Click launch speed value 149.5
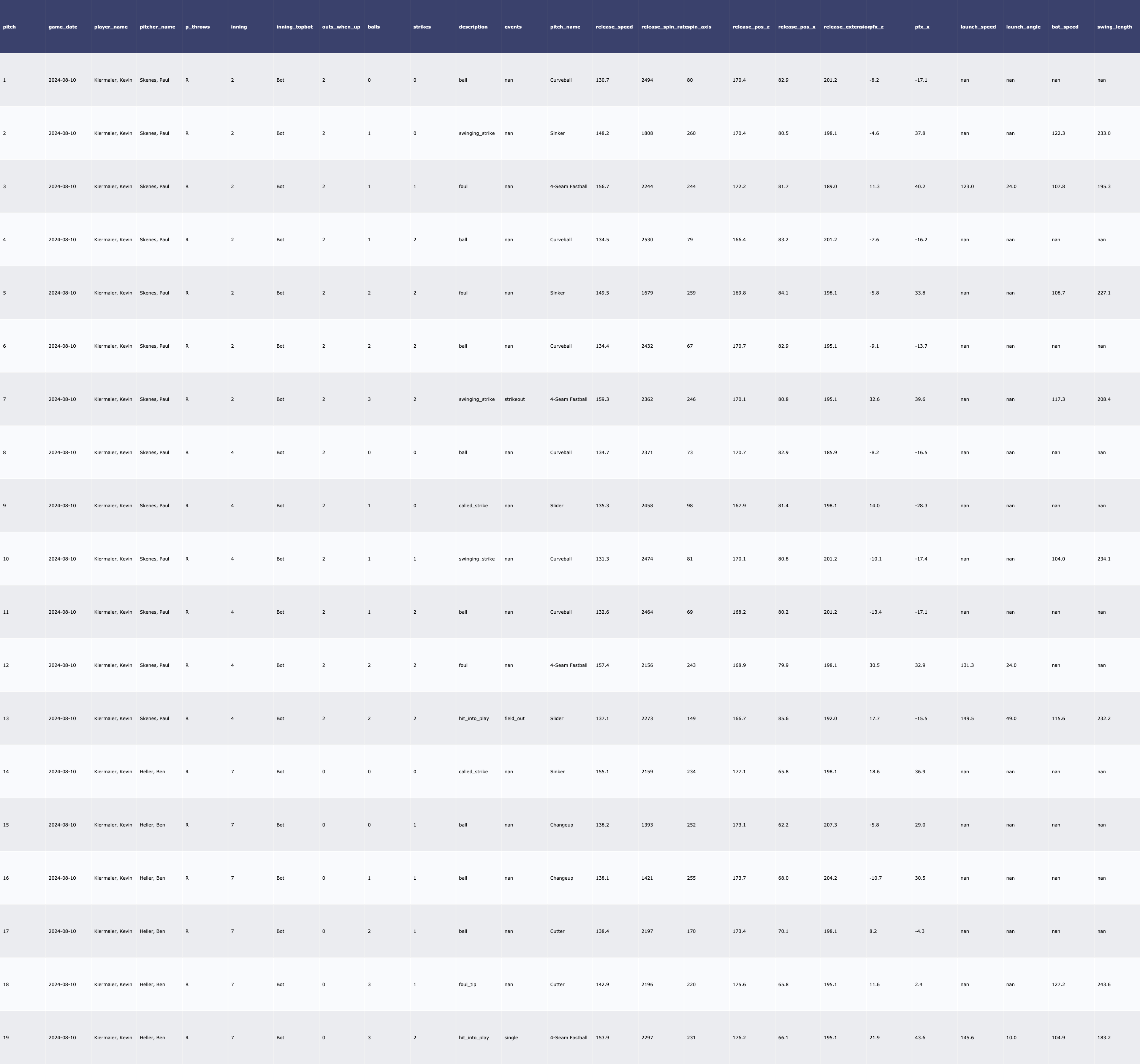This screenshot has width=1140, height=1064. tap(967, 719)
